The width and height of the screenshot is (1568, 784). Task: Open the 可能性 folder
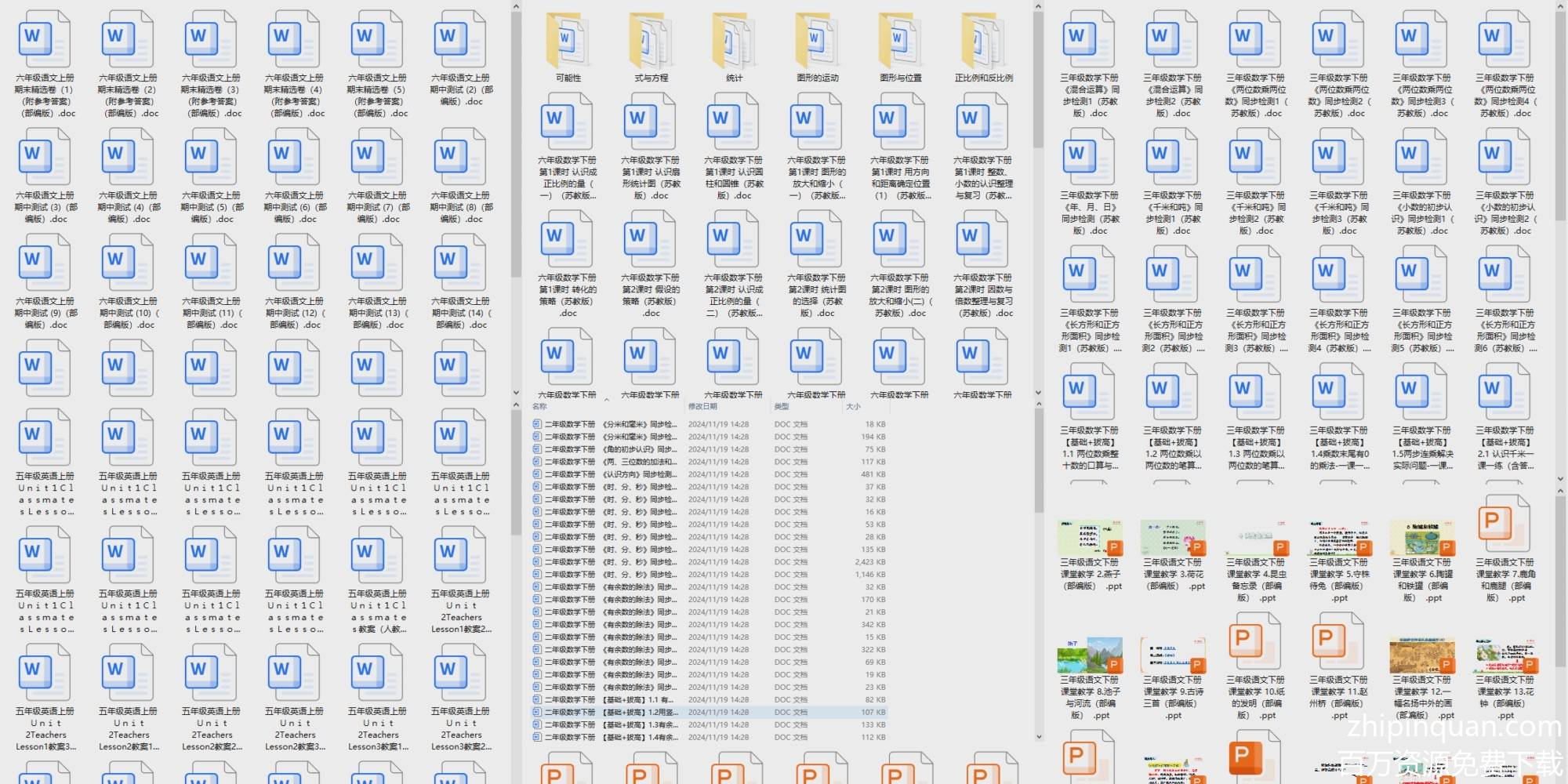click(x=568, y=41)
